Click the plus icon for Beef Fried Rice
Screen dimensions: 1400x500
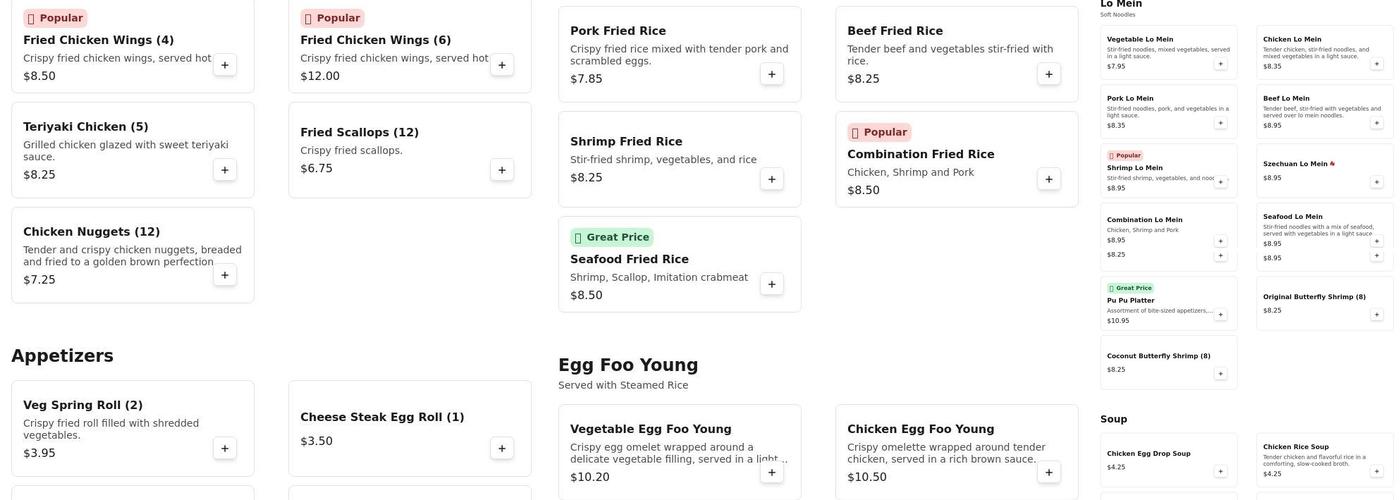point(1049,74)
